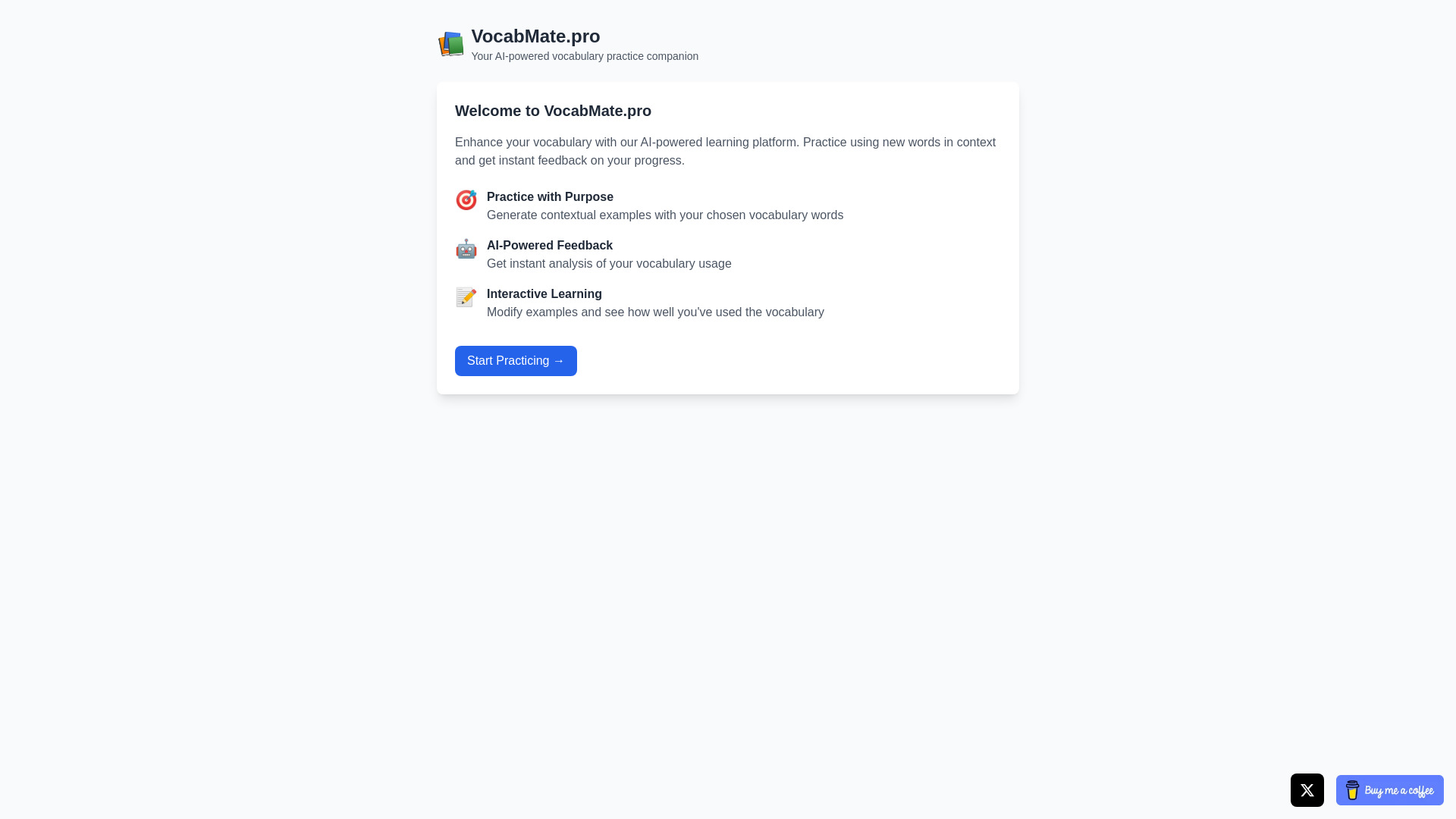Click the "Generate contextual examples" description
This screenshot has width=1456, height=819.
point(664,215)
